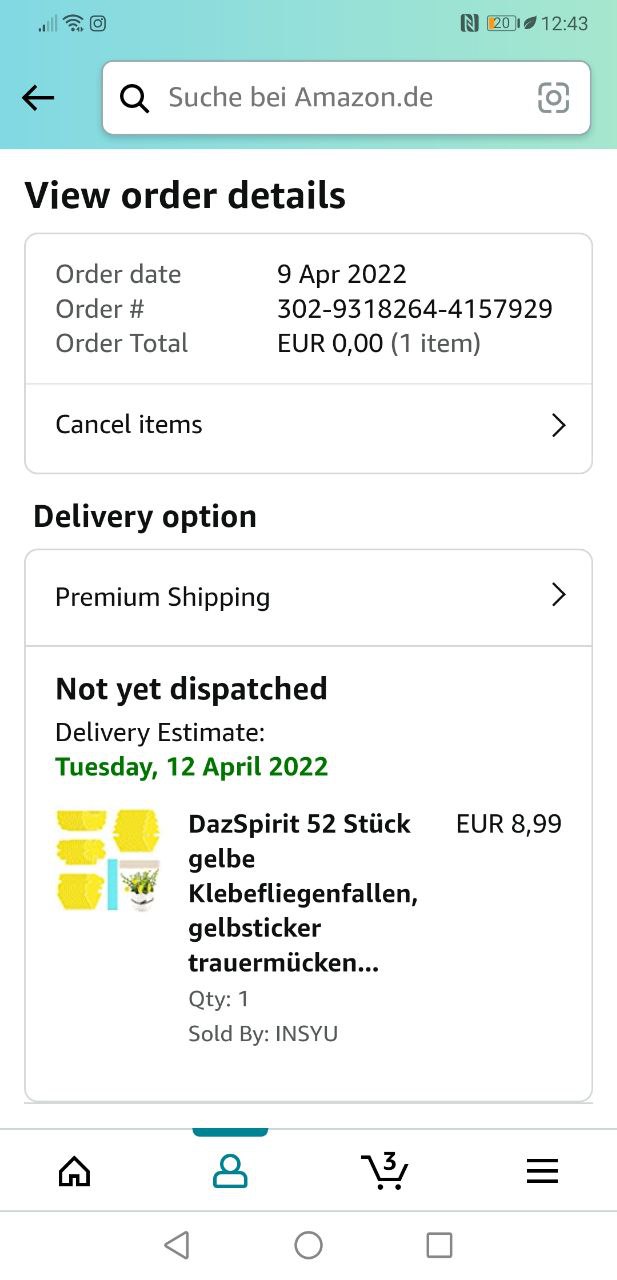Image resolution: width=617 pixels, height=1280 pixels.
Task: Tap the search magnifier icon
Action: (x=135, y=98)
